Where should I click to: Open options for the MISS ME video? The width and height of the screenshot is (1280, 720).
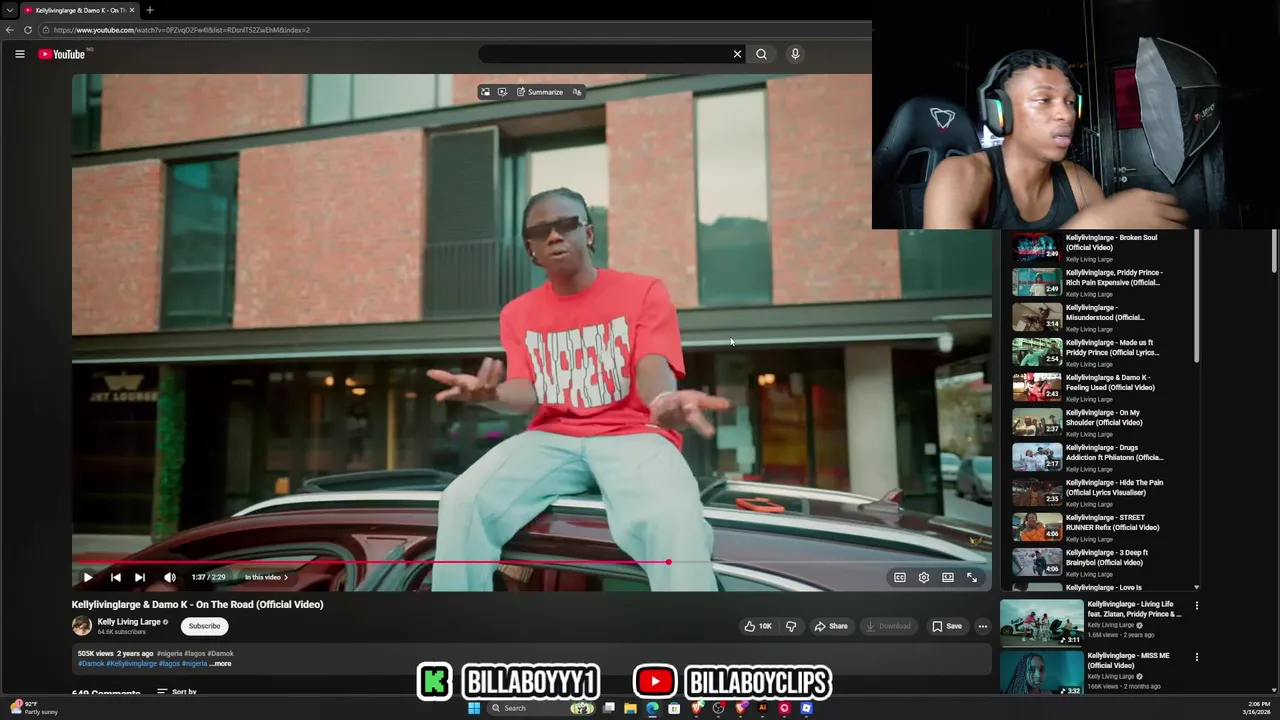[1196, 657]
